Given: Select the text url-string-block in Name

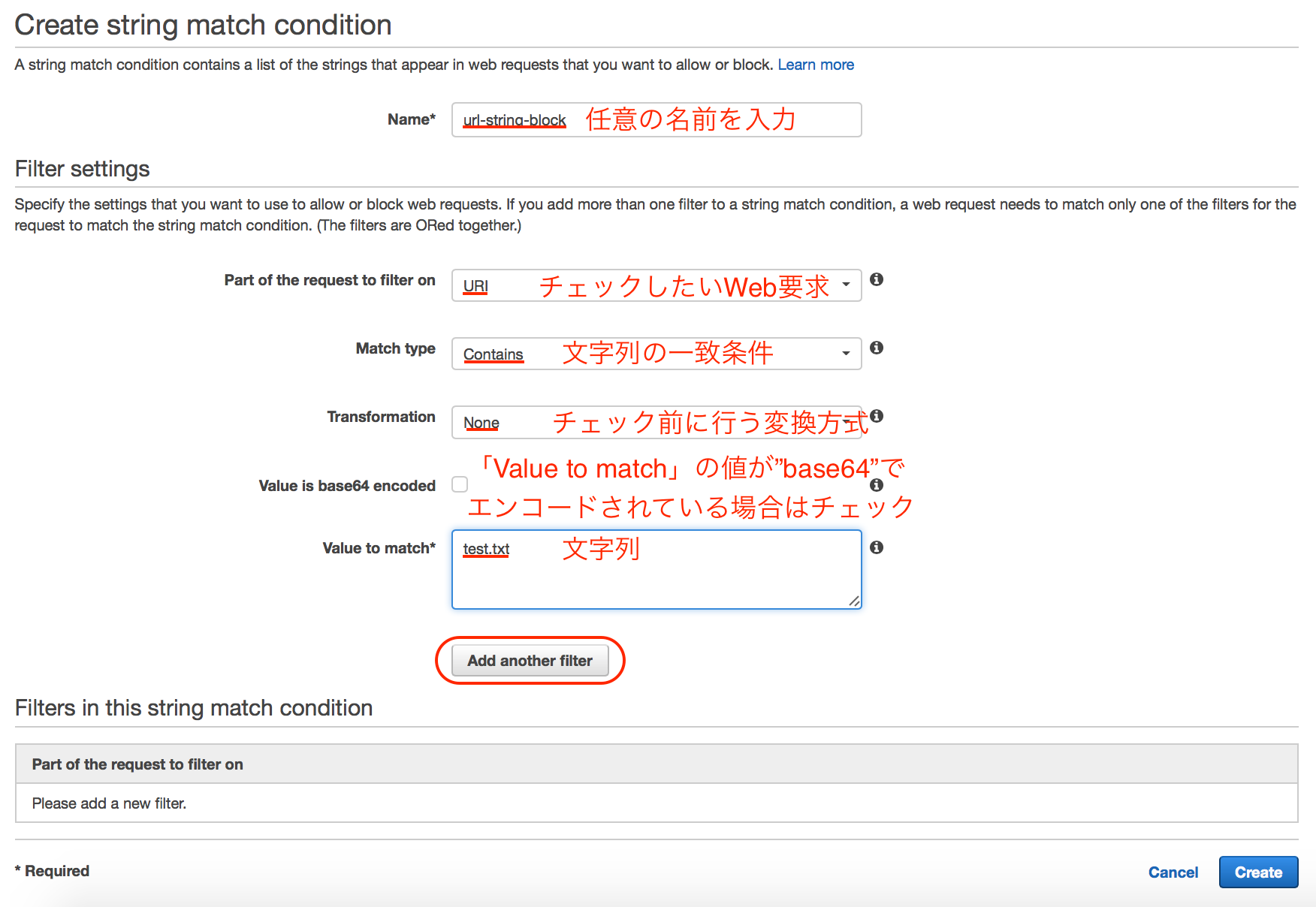Looking at the screenshot, I should 514,119.
